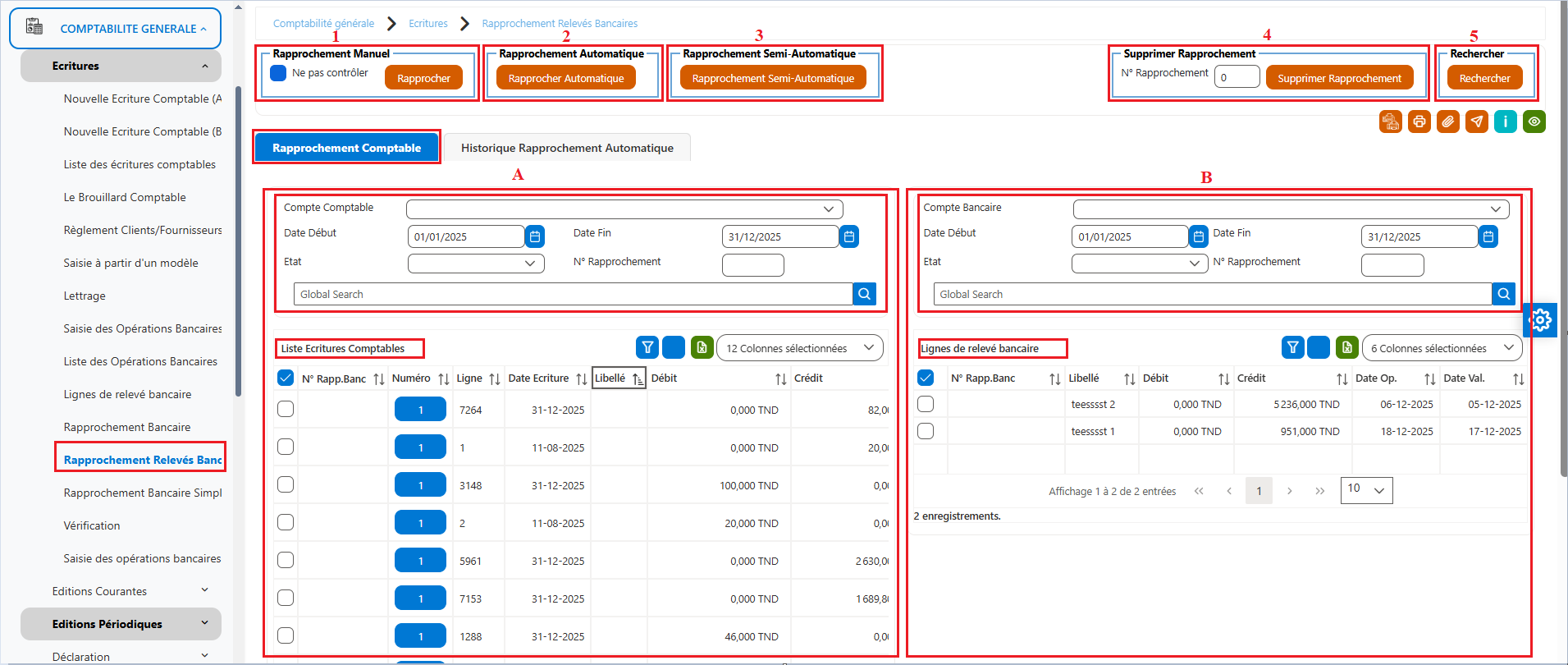
Task: Click the green eye view icon
Action: 1534,122
